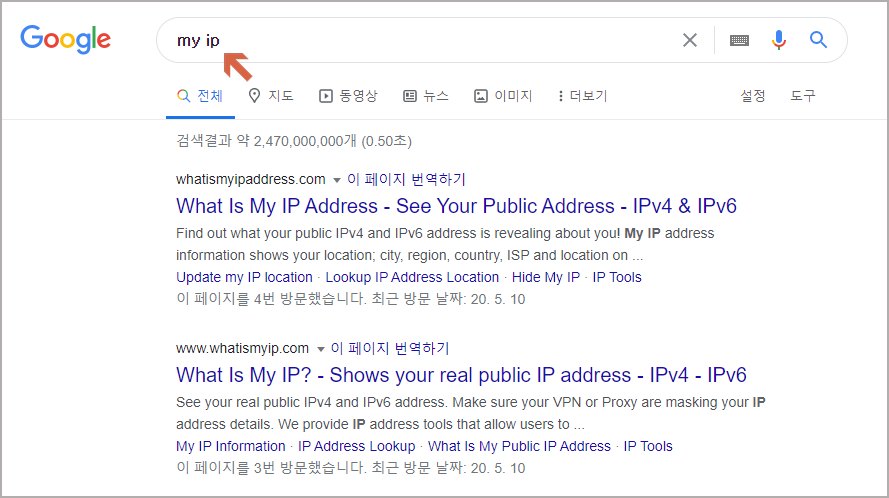
Task: Select the 전체 tab
Action: (200, 96)
